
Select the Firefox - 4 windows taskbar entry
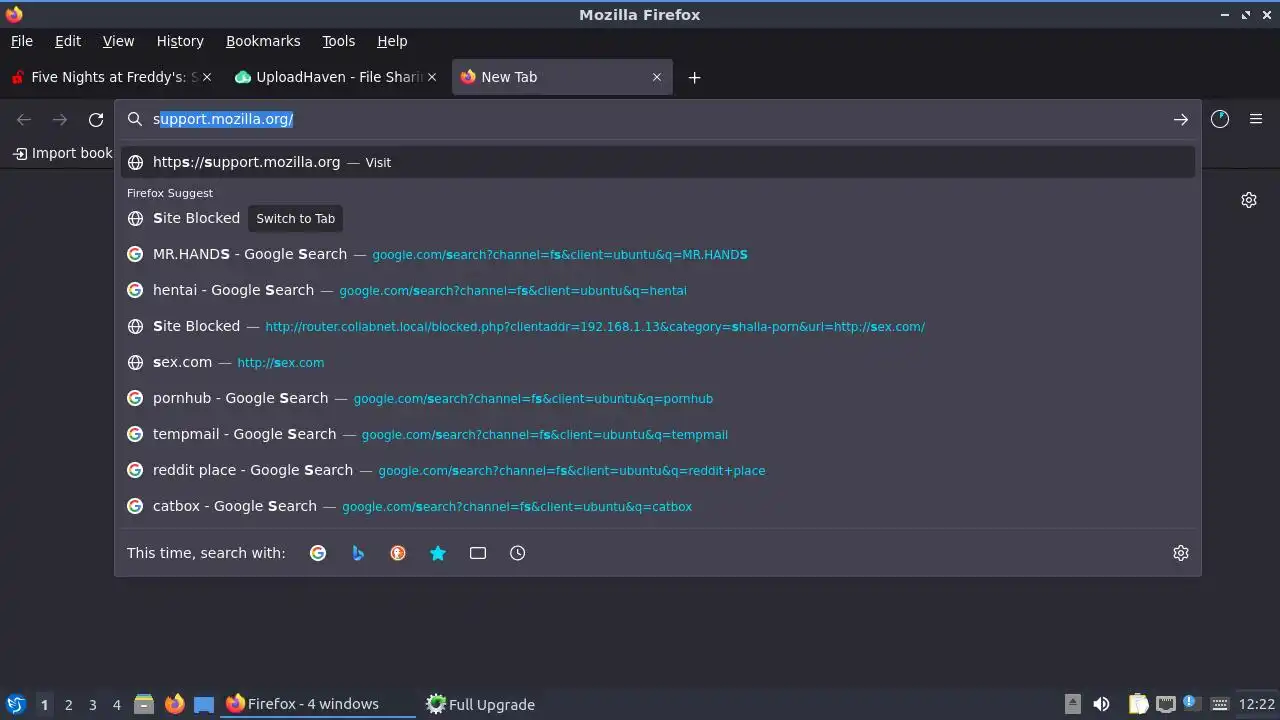click(318, 704)
